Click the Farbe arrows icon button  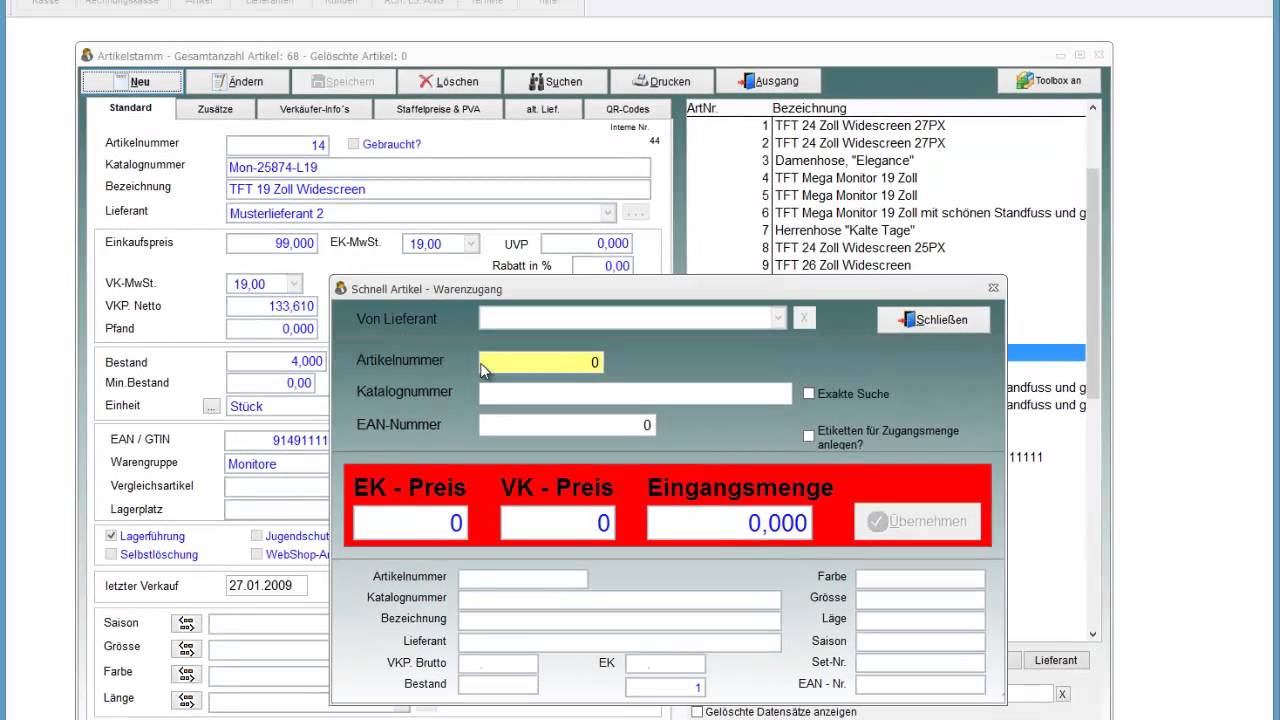pyautogui.click(x=186, y=674)
